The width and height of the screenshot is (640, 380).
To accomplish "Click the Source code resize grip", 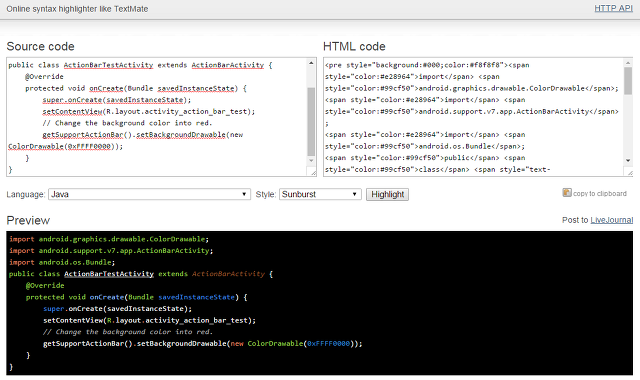I will (313, 173).
